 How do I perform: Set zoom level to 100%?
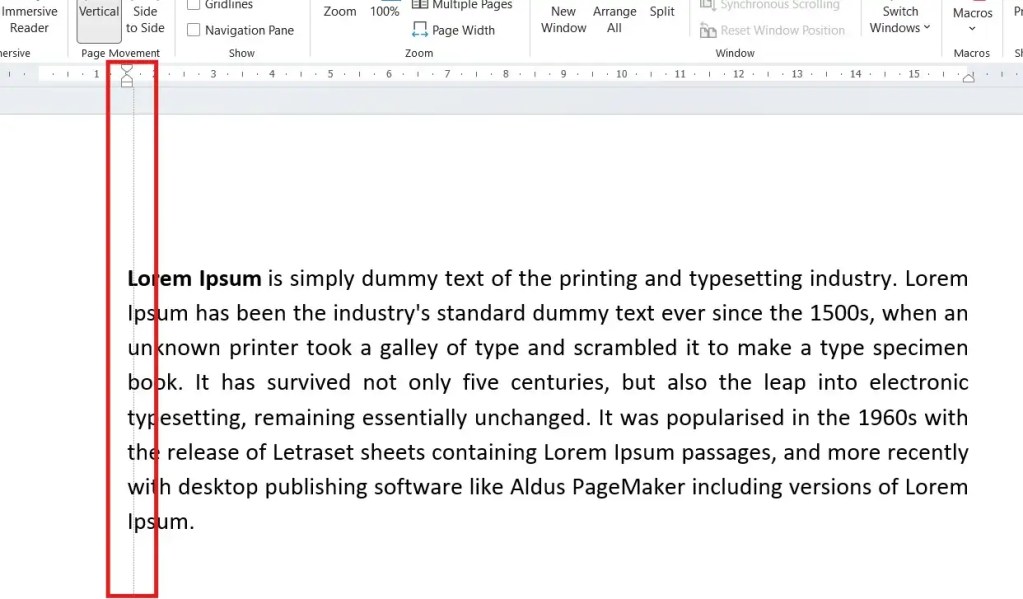coord(385,11)
